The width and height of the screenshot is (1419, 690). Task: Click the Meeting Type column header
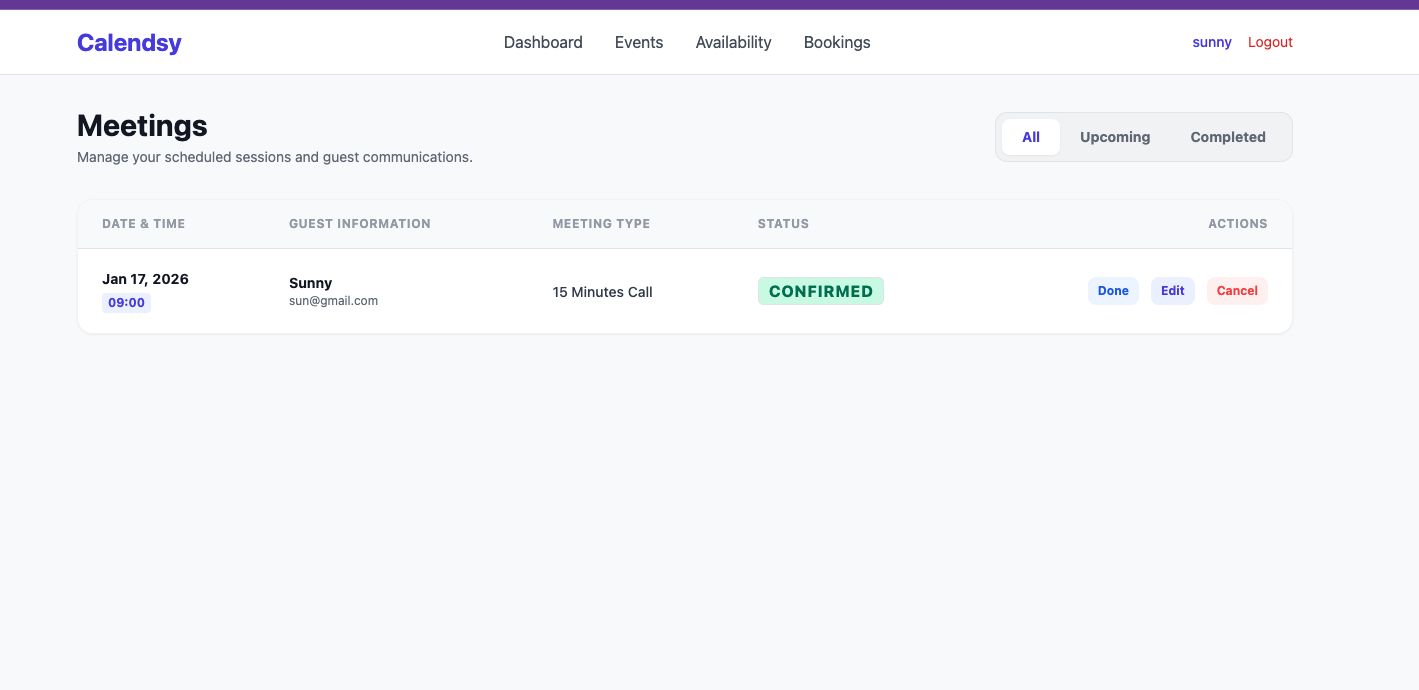pyautogui.click(x=601, y=224)
